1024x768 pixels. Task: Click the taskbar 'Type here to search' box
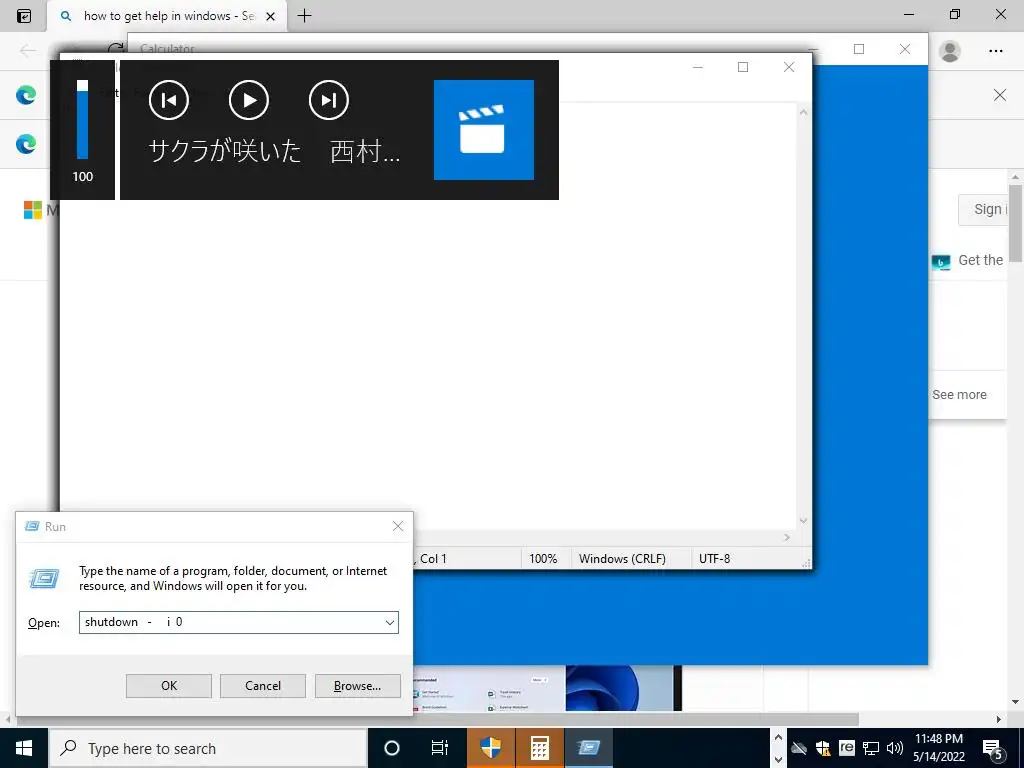(208, 748)
